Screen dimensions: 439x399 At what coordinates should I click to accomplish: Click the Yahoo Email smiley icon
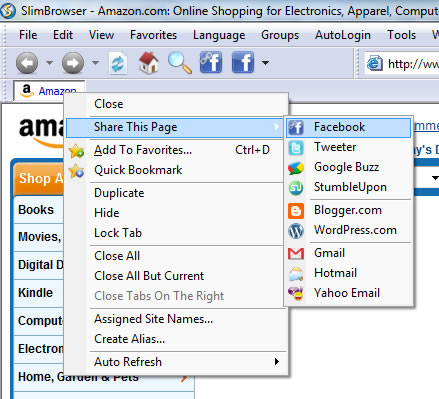(296, 294)
